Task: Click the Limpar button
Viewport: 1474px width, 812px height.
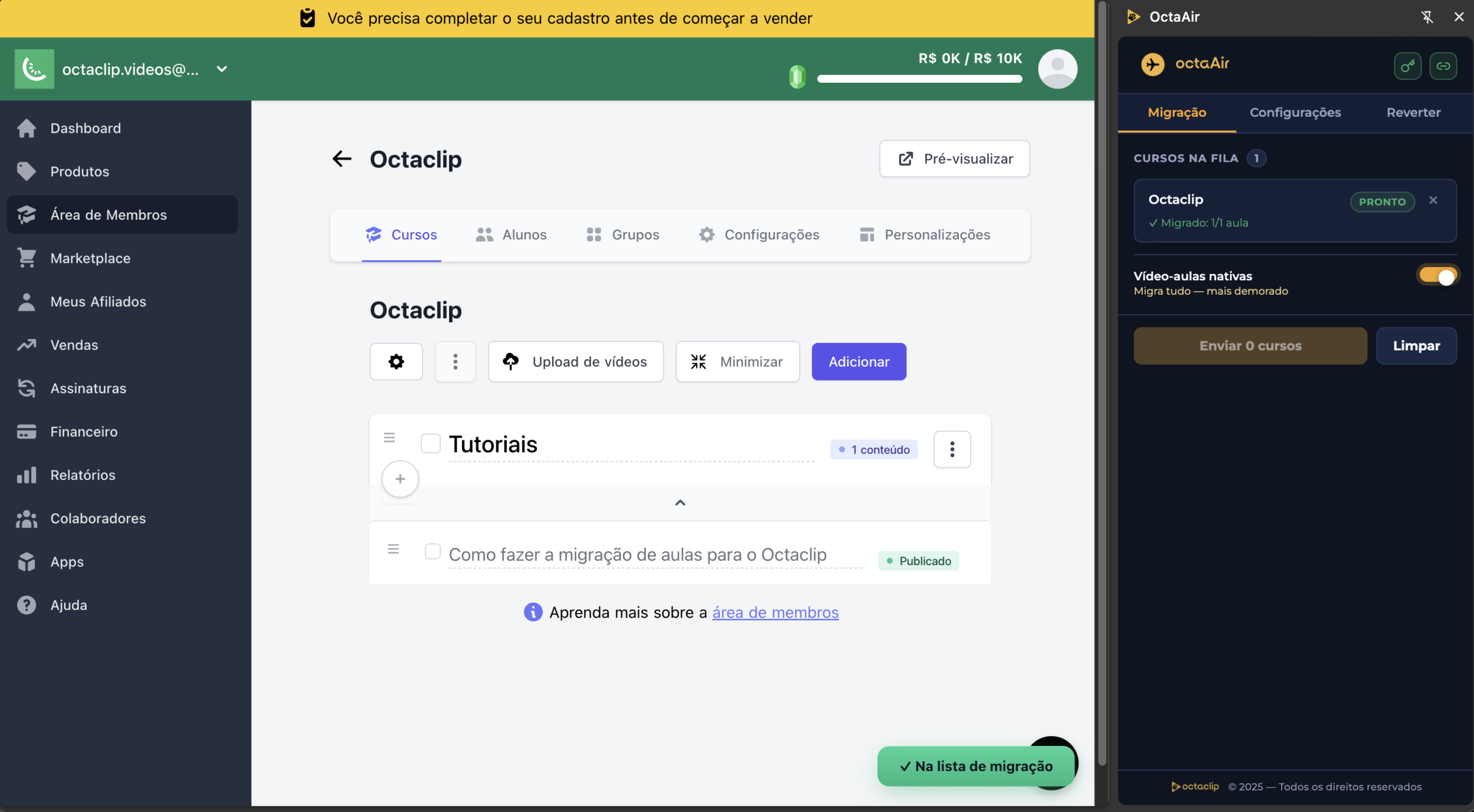Action: pyautogui.click(x=1416, y=345)
